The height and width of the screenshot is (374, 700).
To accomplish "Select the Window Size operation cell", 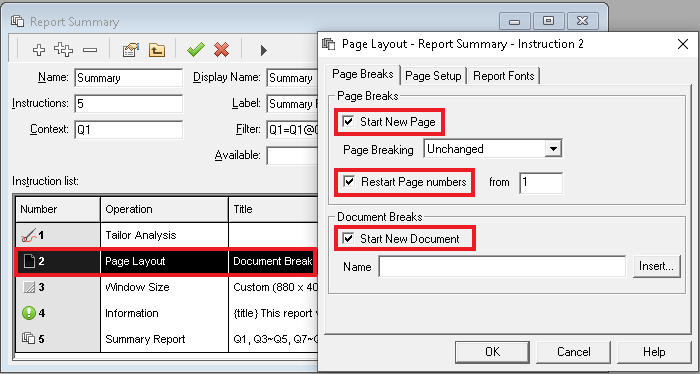I will pos(164,287).
